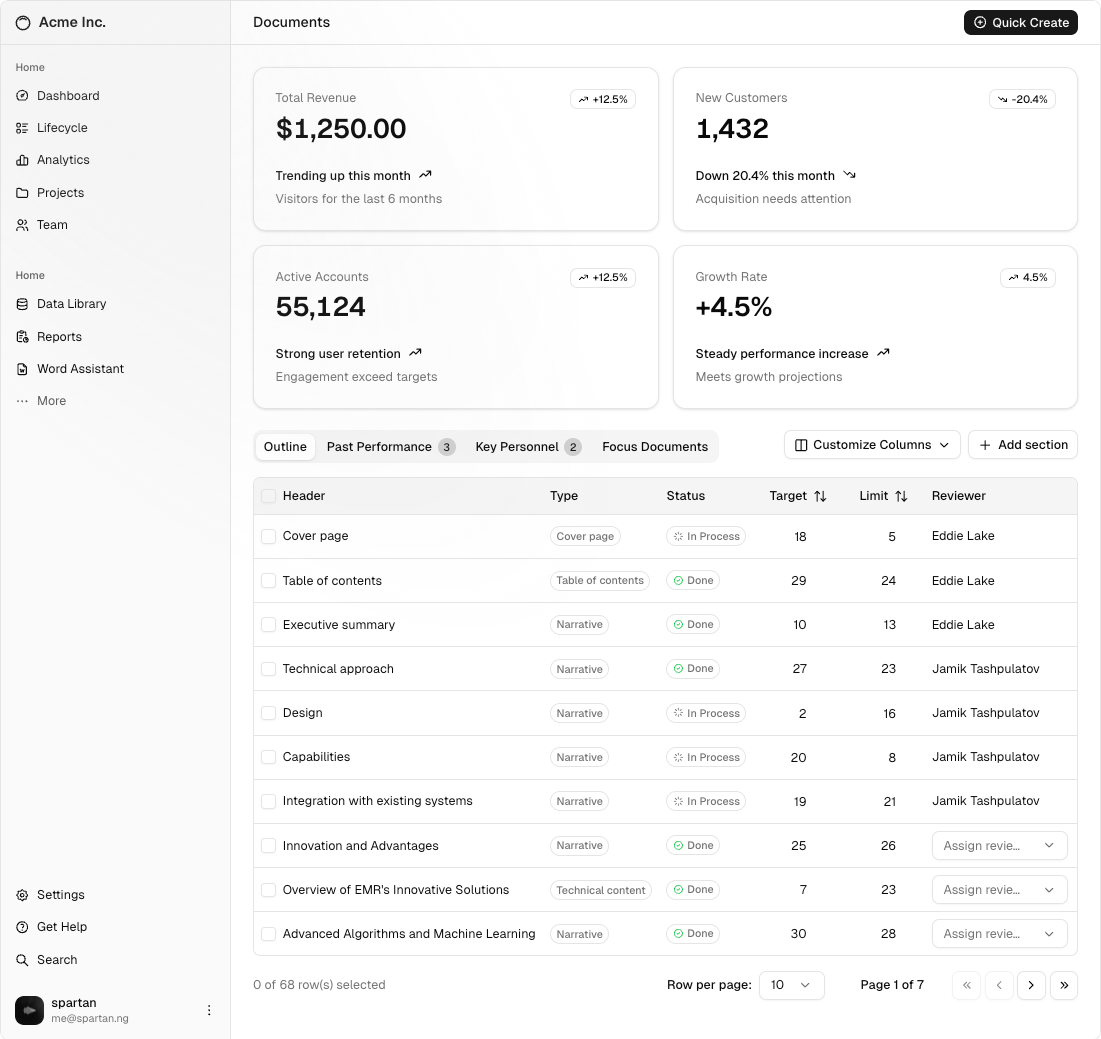
Task: Click the Add section button
Action: pyautogui.click(x=1022, y=445)
